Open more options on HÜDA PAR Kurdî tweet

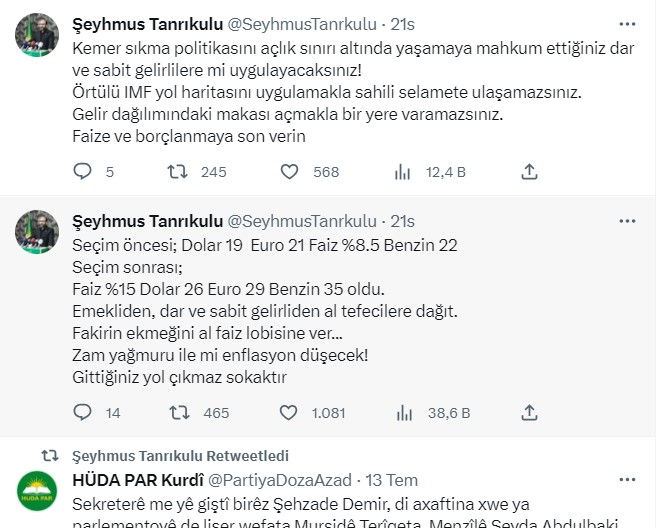(x=627, y=480)
